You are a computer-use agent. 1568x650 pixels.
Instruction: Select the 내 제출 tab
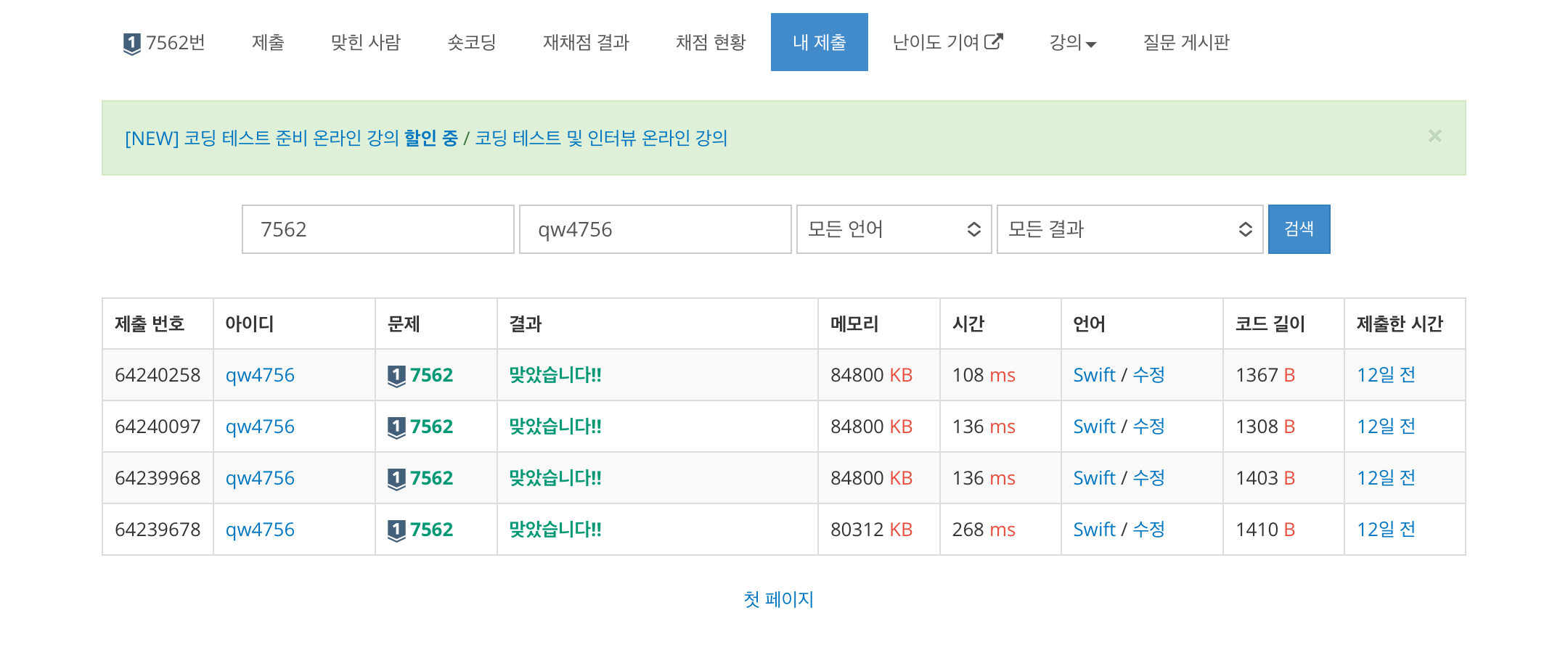pyautogui.click(x=820, y=42)
